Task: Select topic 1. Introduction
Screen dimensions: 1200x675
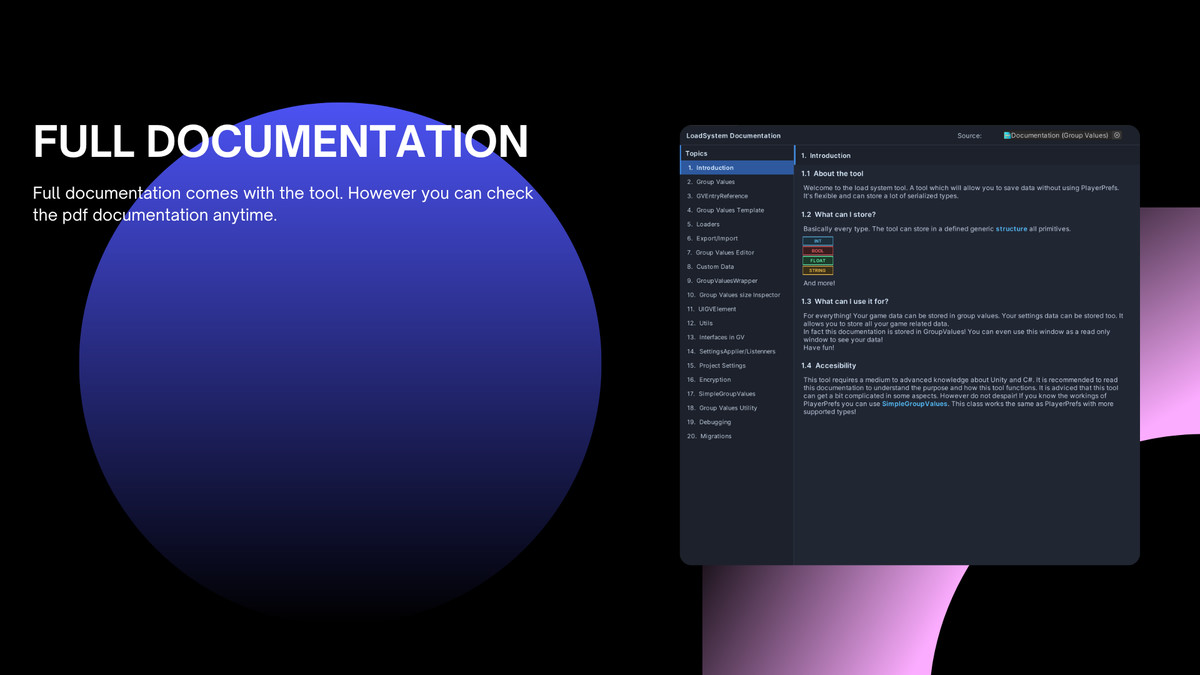Action: coord(737,168)
